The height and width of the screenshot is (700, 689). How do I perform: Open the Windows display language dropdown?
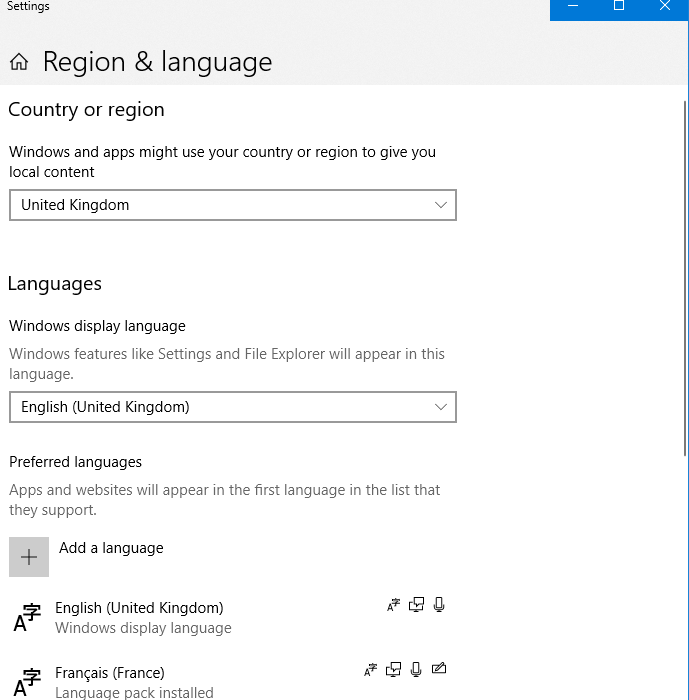(x=232, y=407)
